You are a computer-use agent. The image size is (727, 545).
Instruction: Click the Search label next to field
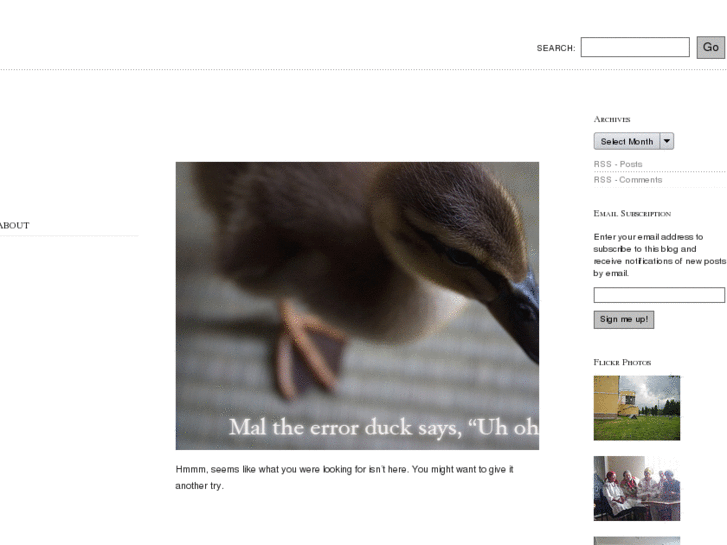[555, 48]
